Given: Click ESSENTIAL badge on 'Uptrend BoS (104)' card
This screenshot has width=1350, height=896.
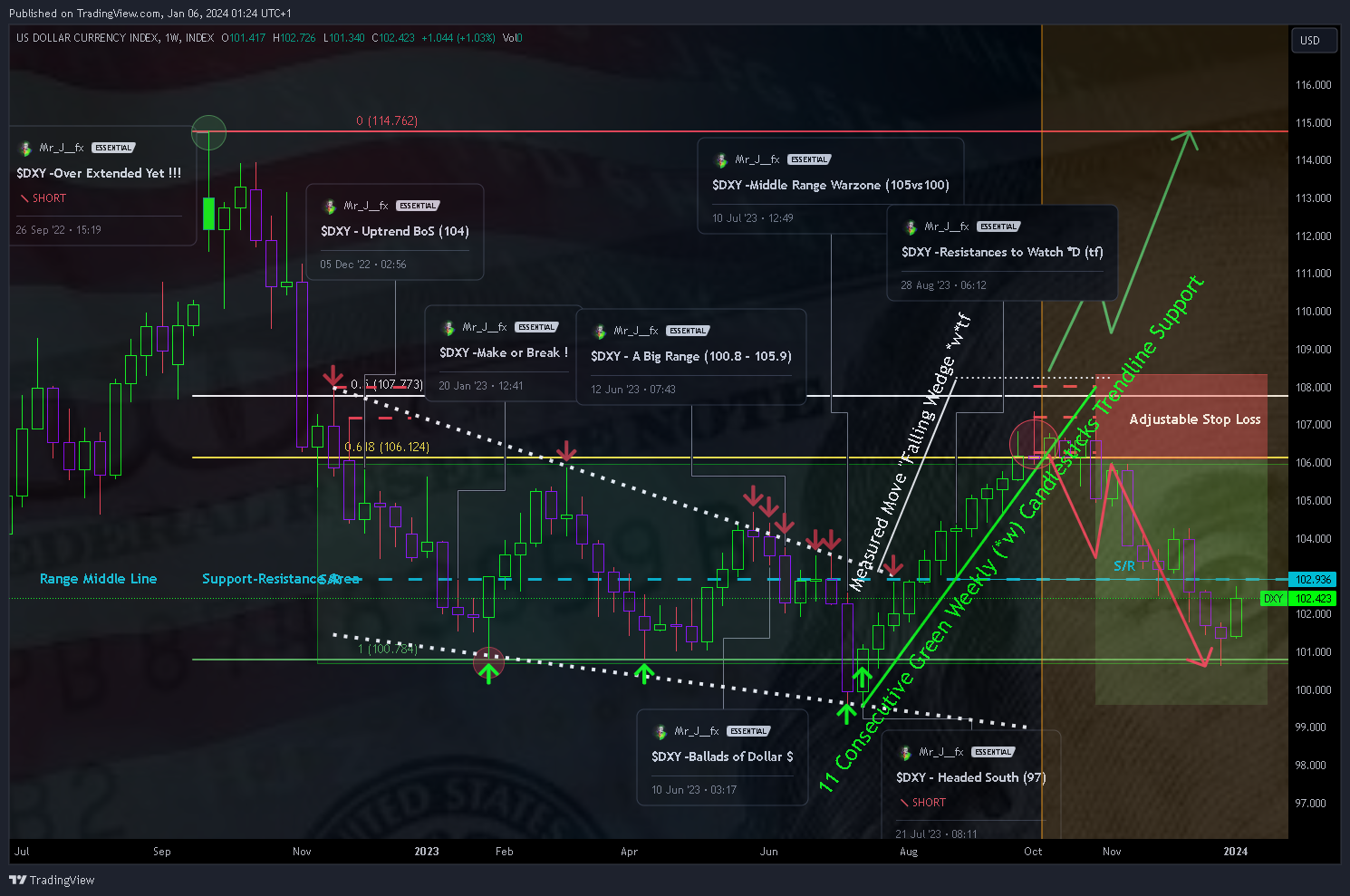Looking at the screenshot, I should tap(418, 206).
